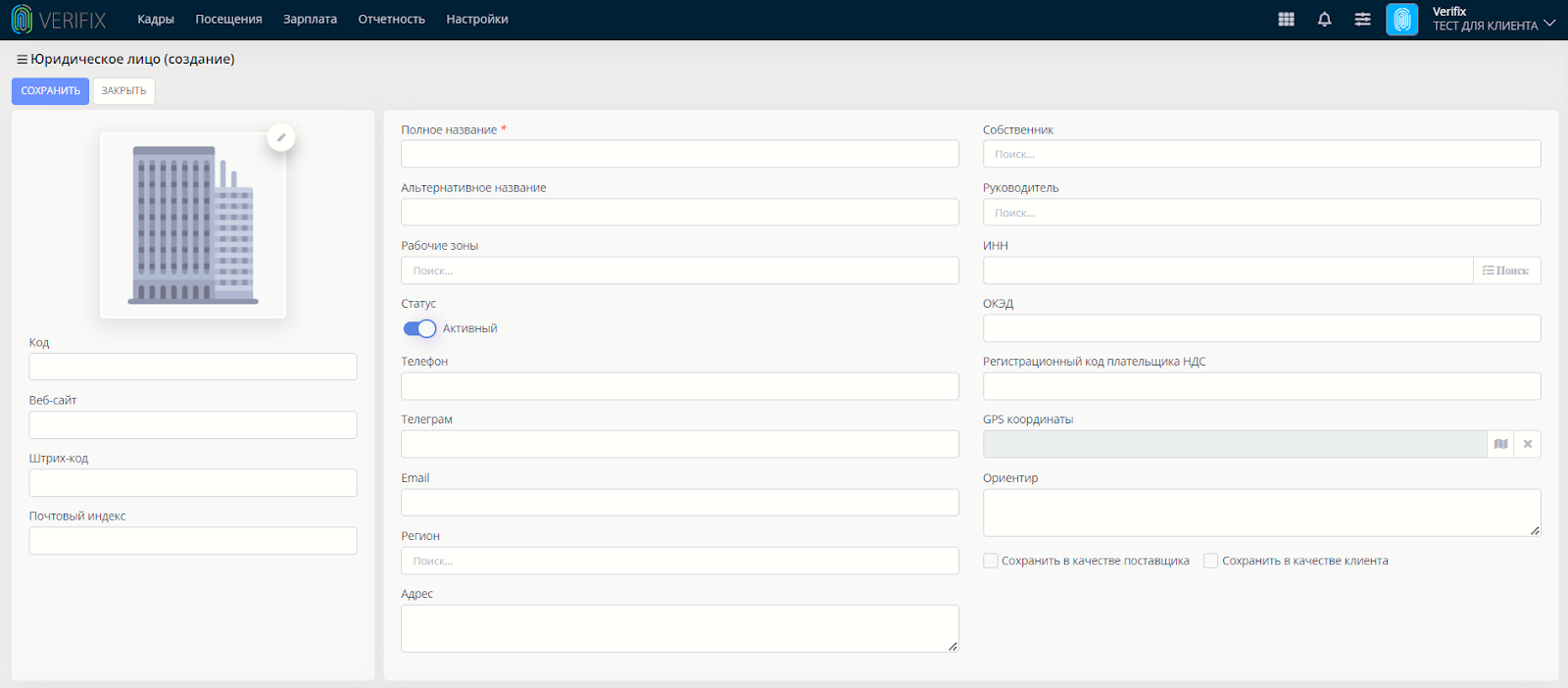This screenshot has width=1568, height=688.
Task: Click into the Телеграм field
Action: click(679, 444)
